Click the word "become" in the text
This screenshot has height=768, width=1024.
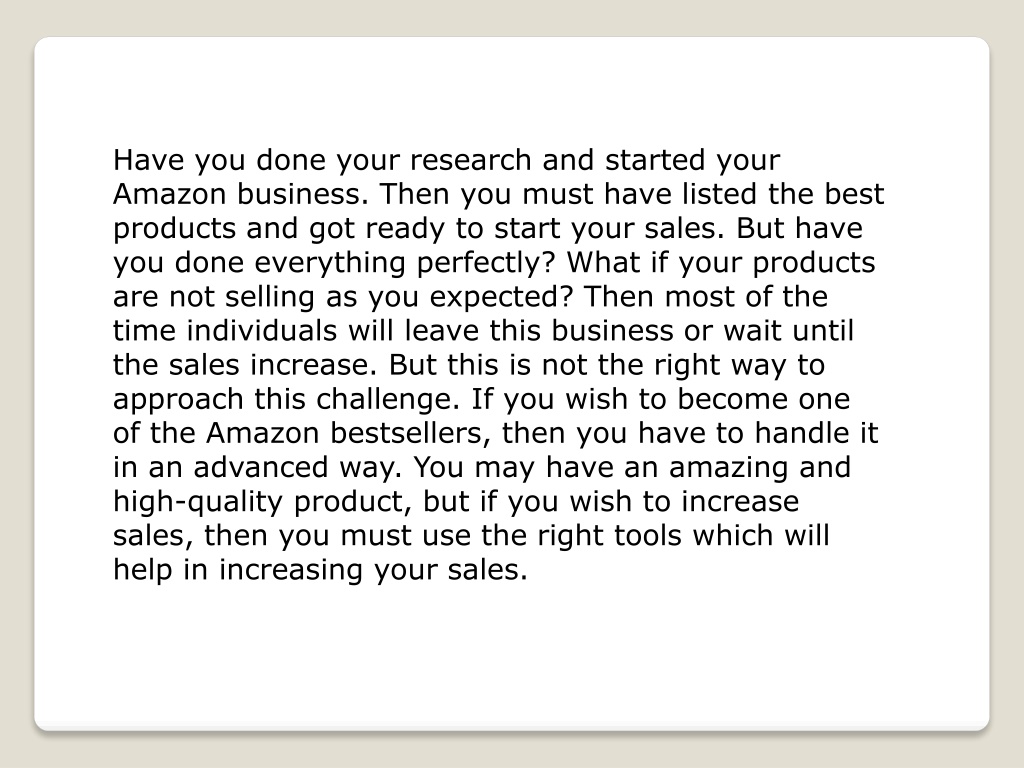(733, 398)
